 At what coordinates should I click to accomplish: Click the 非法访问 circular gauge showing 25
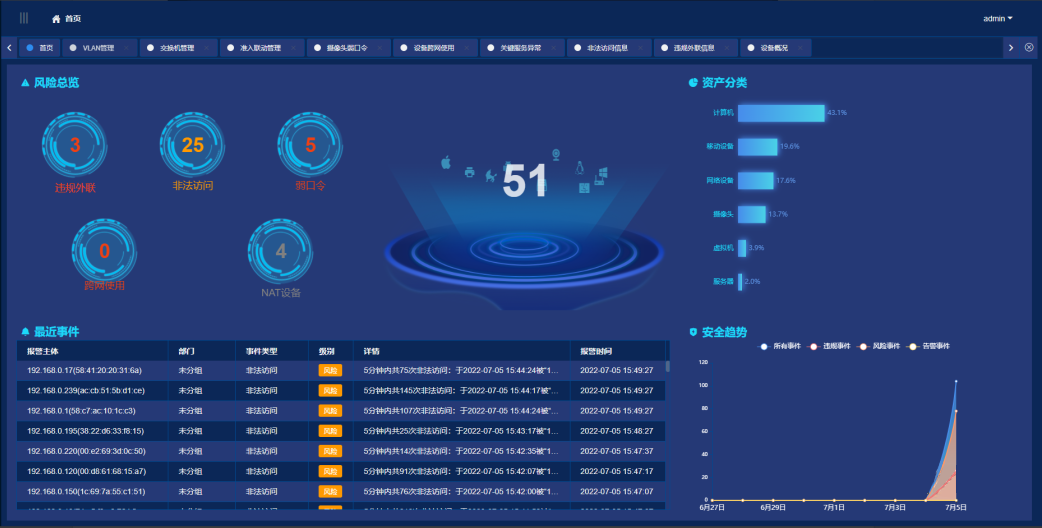[193, 146]
